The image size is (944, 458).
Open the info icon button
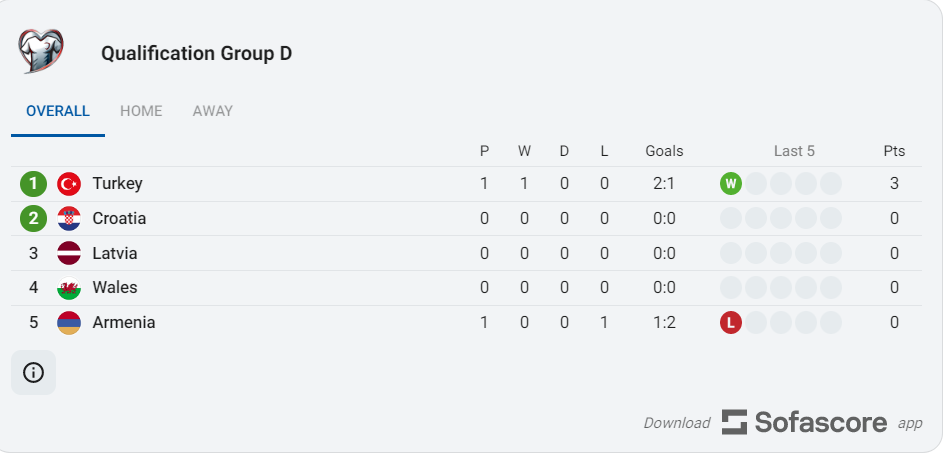[33, 373]
